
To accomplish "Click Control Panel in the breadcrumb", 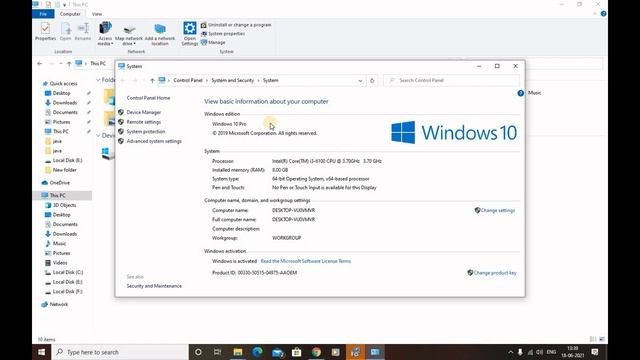I will [188, 80].
